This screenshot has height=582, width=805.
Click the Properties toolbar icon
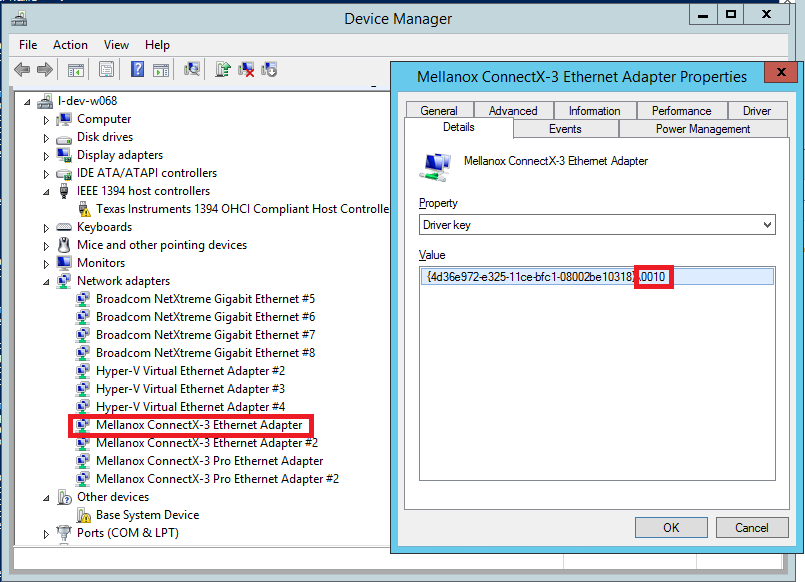click(x=106, y=69)
